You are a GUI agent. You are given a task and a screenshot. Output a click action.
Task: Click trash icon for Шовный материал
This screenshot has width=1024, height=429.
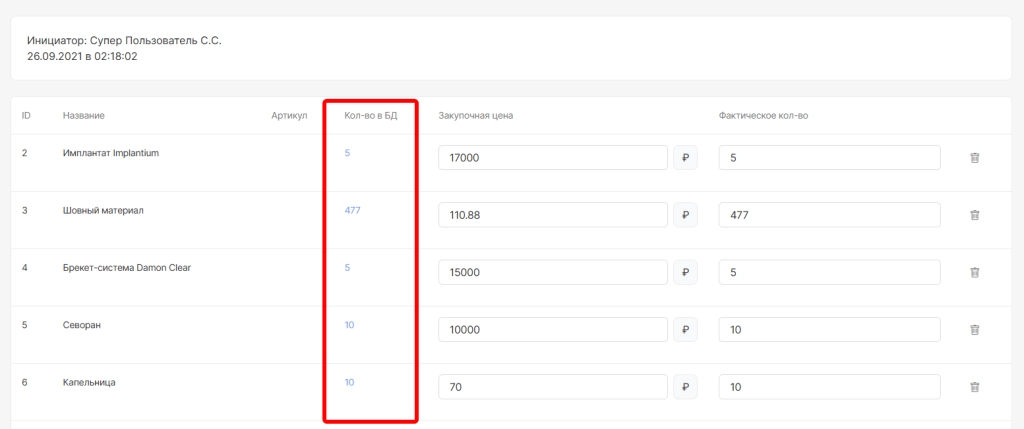(x=974, y=215)
